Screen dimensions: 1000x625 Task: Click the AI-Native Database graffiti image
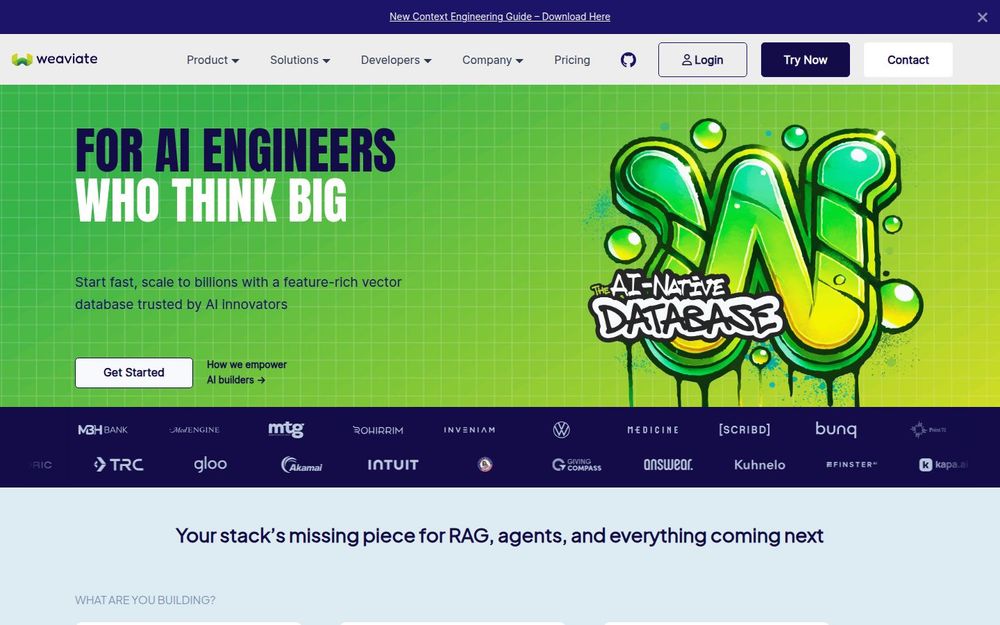(x=755, y=261)
